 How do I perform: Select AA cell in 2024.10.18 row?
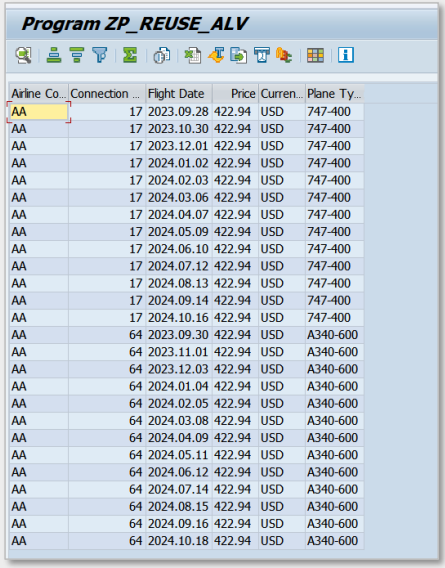[39, 541]
